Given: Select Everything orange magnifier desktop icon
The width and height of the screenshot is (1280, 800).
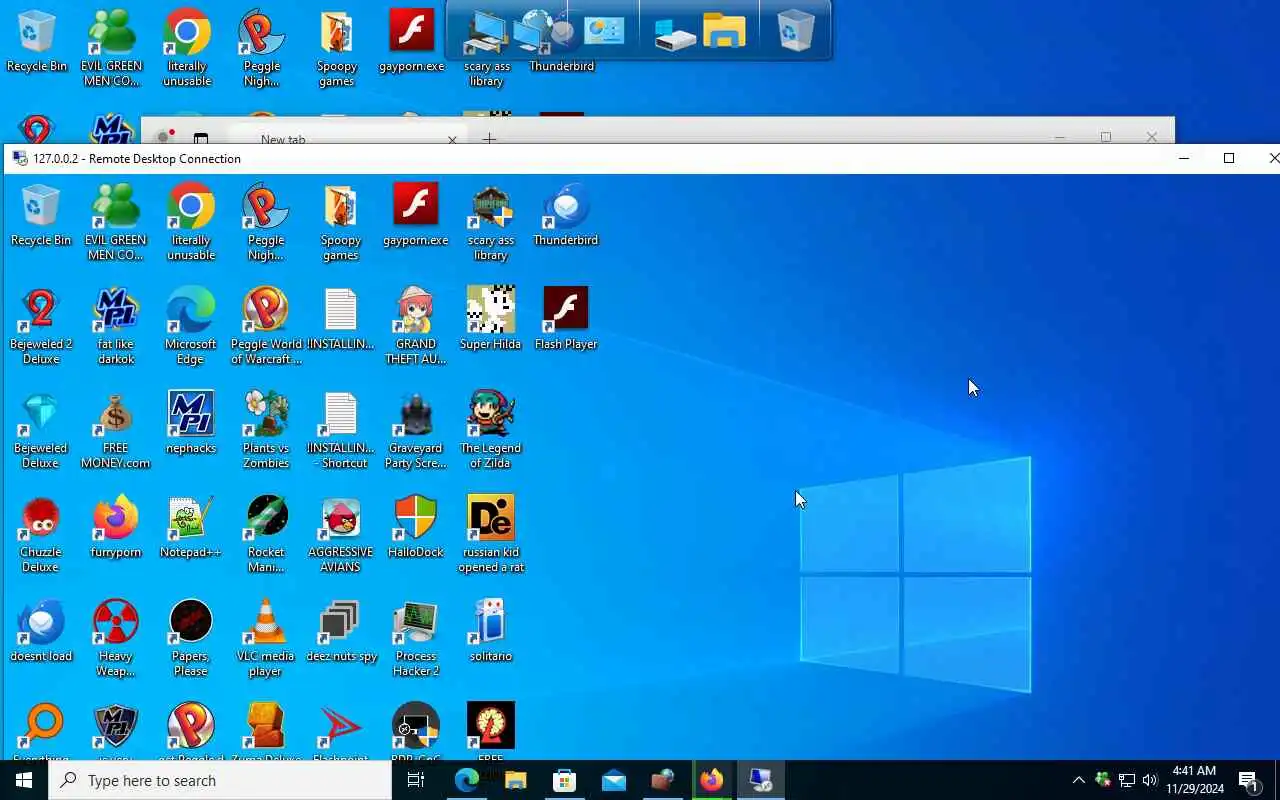Looking at the screenshot, I should (x=41, y=731).
